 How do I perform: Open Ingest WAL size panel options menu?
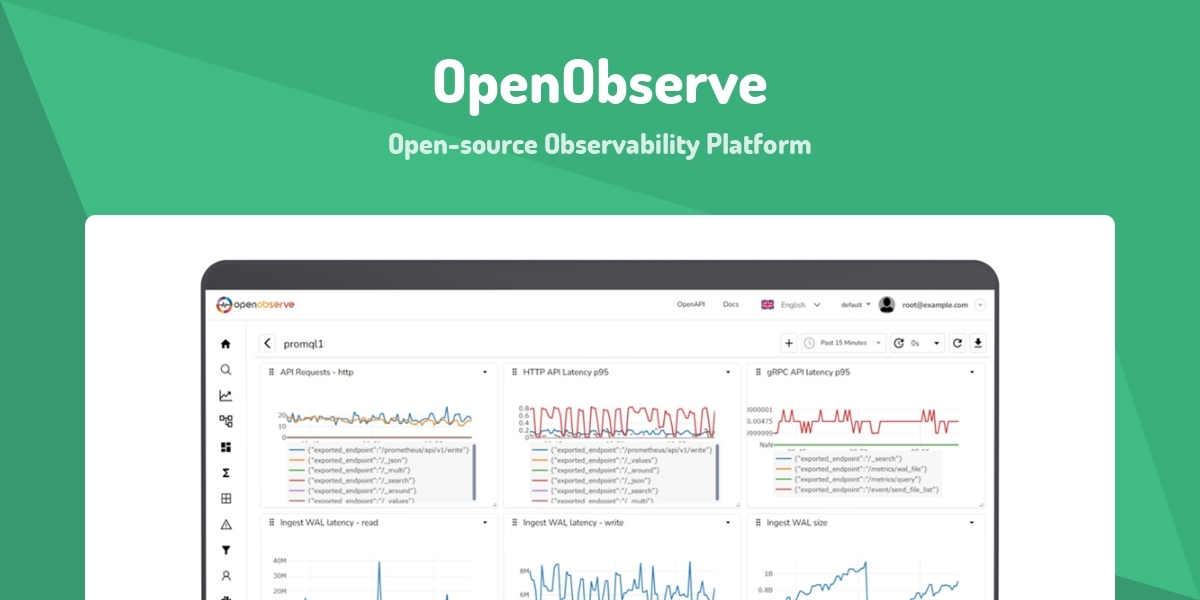(971, 522)
